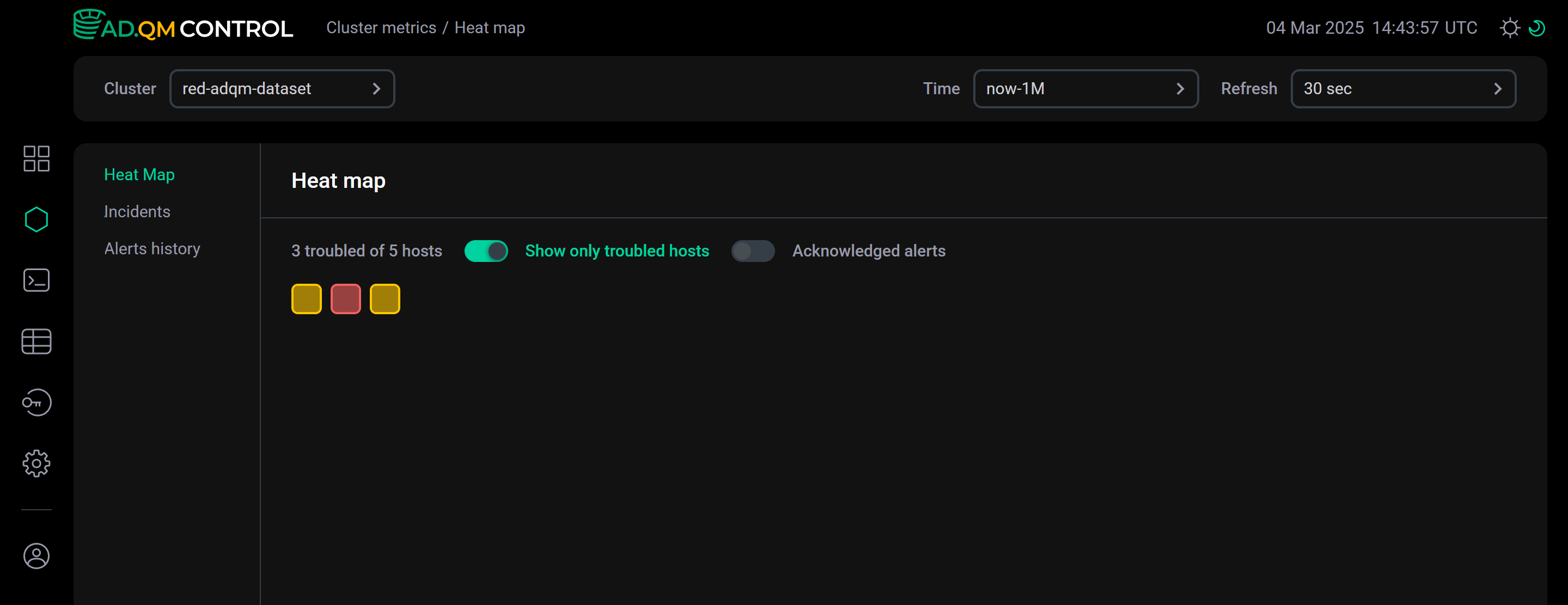Screen dimensions: 1568x605
Task: Enable the Acknowledged alerts toggle
Action: (x=752, y=250)
